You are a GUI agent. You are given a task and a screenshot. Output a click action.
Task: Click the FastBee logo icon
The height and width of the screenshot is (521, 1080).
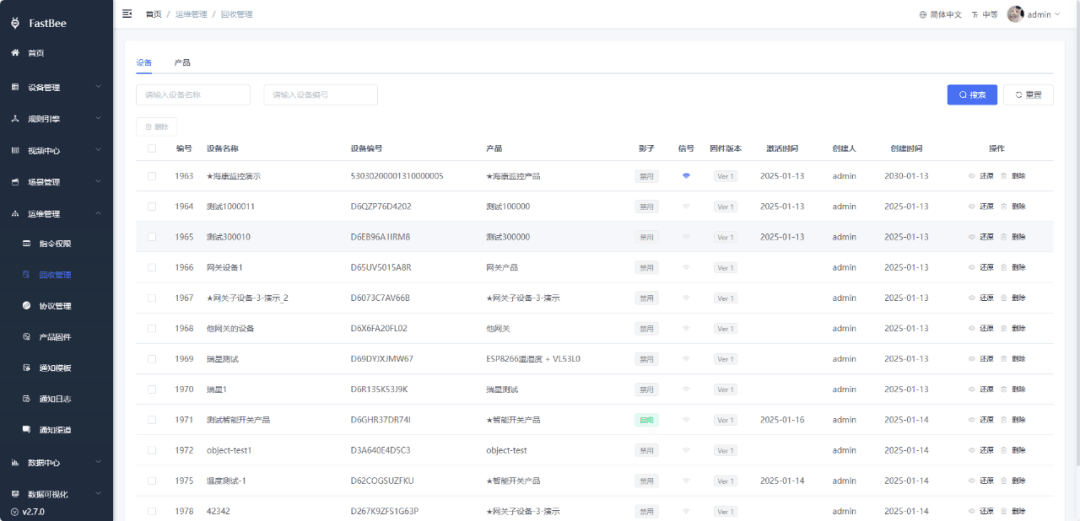[15, 23]
